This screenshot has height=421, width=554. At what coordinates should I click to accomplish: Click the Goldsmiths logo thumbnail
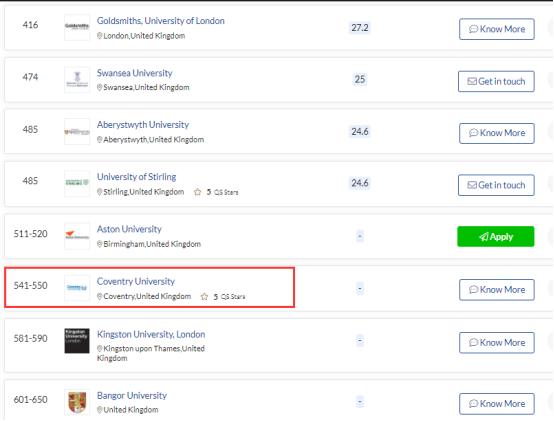[77, 28]
